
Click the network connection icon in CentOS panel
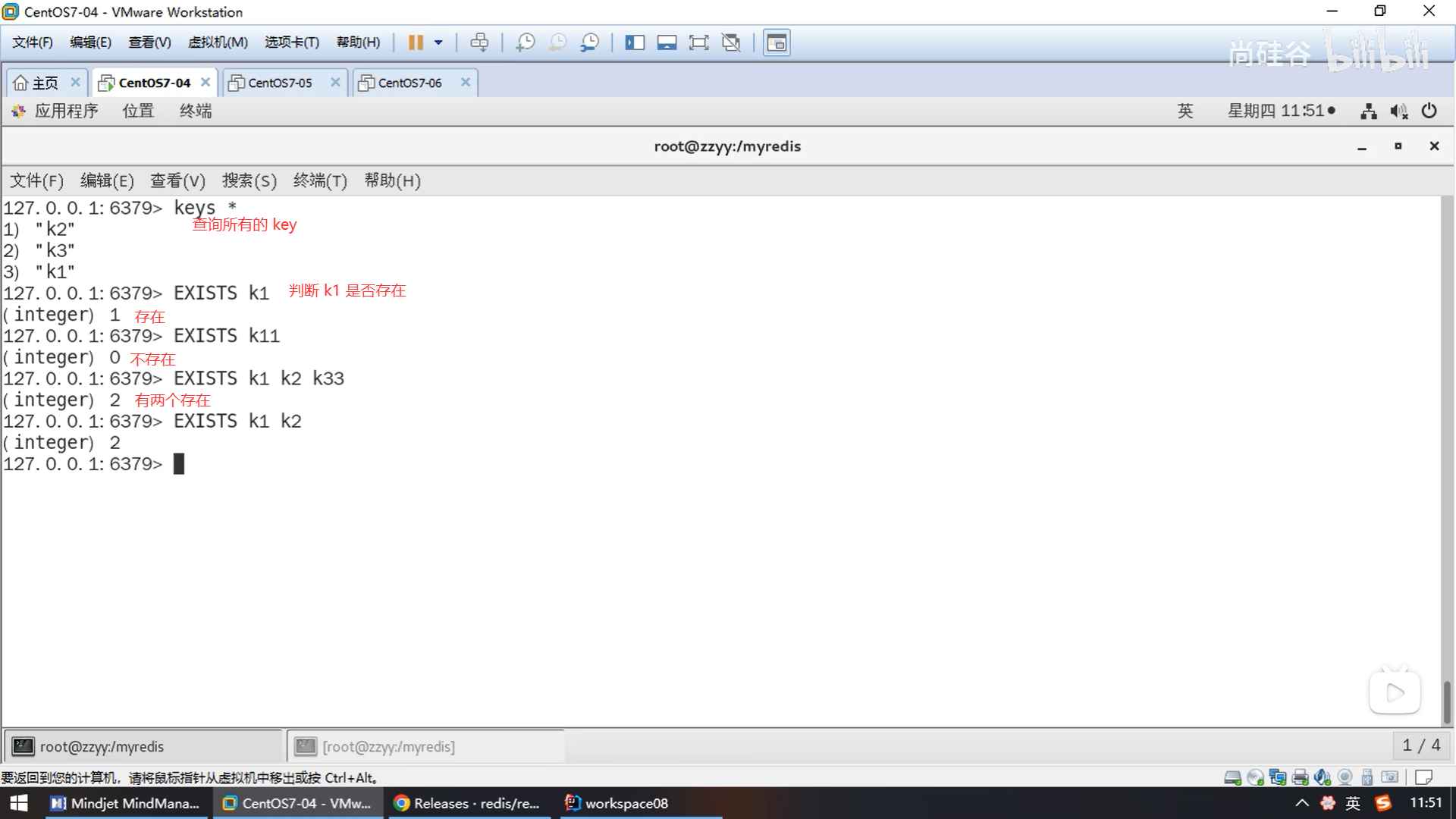tap(1368, 111)
